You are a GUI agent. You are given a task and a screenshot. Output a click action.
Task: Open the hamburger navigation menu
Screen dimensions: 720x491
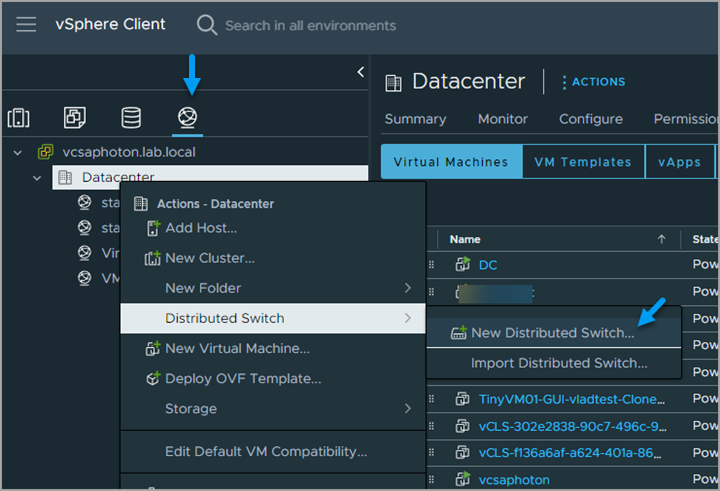click(26, 24)
